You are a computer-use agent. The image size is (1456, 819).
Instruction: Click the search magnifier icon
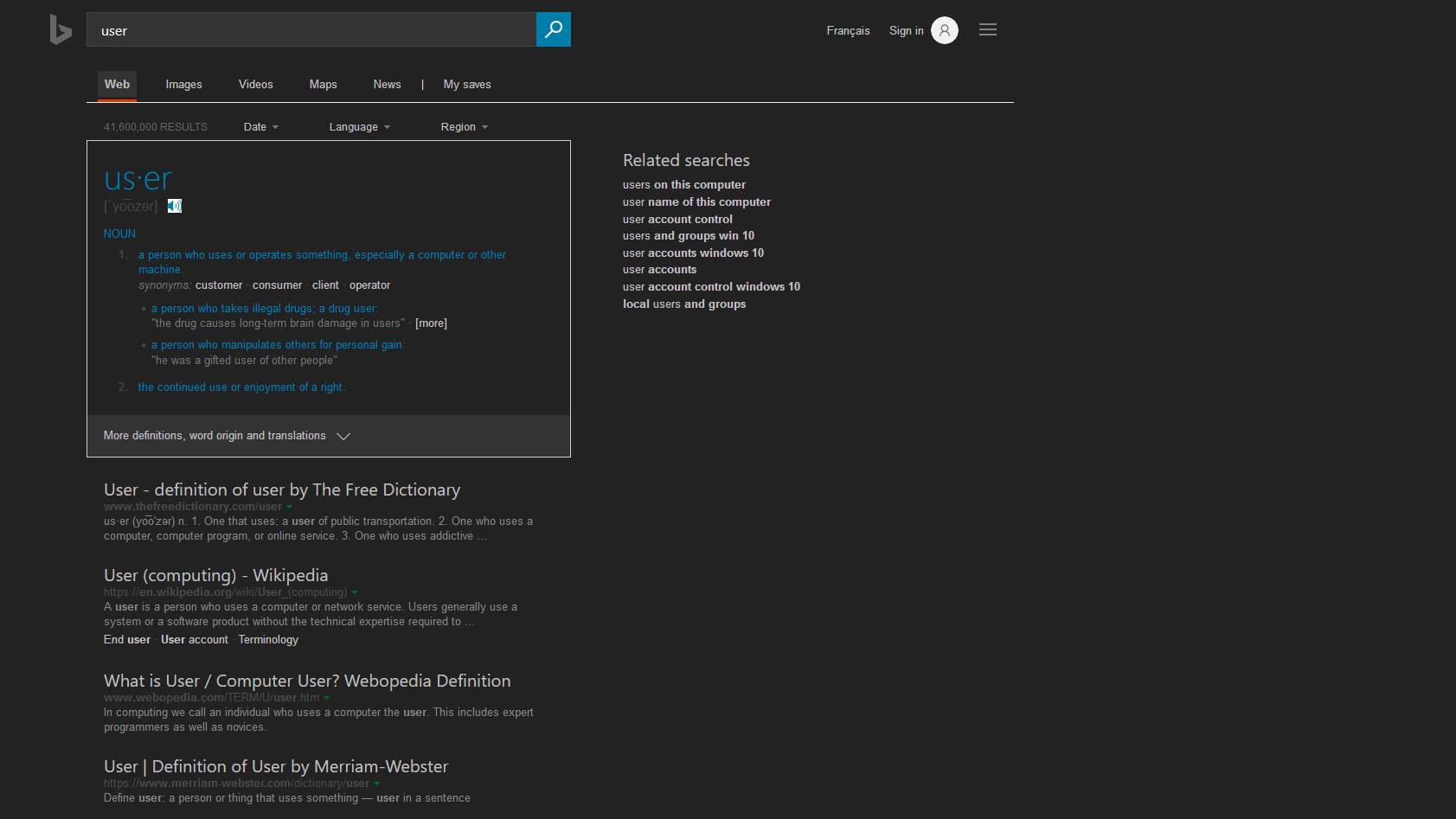(553, 29)
